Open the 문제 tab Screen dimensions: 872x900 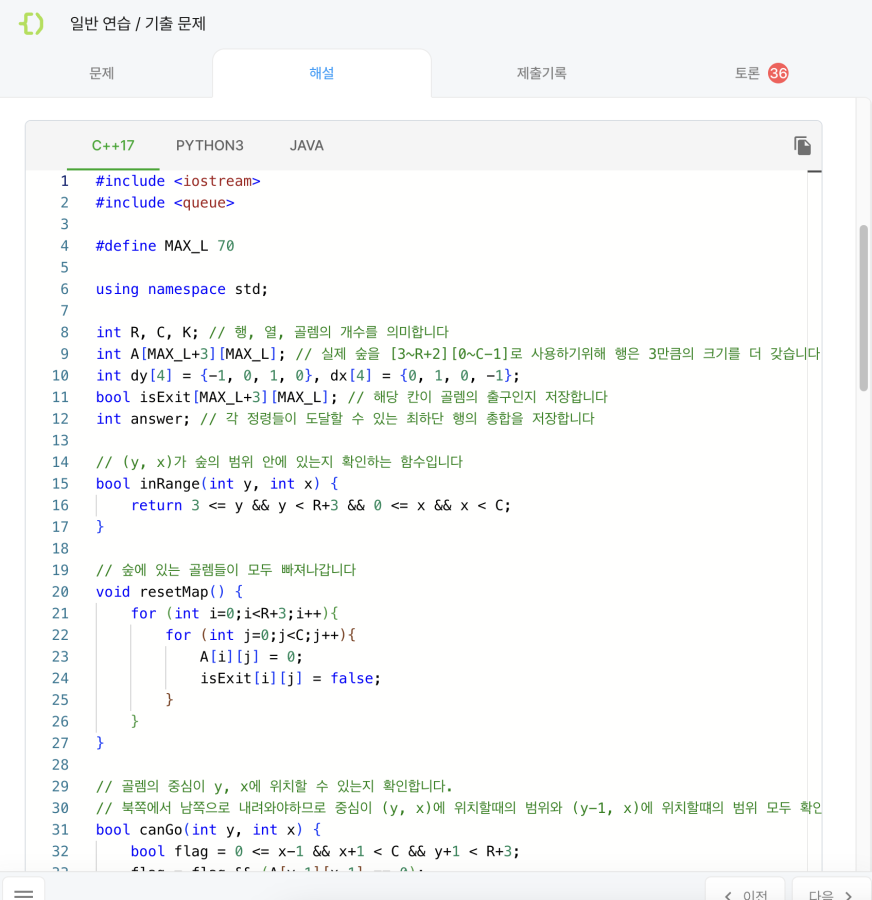102,73
